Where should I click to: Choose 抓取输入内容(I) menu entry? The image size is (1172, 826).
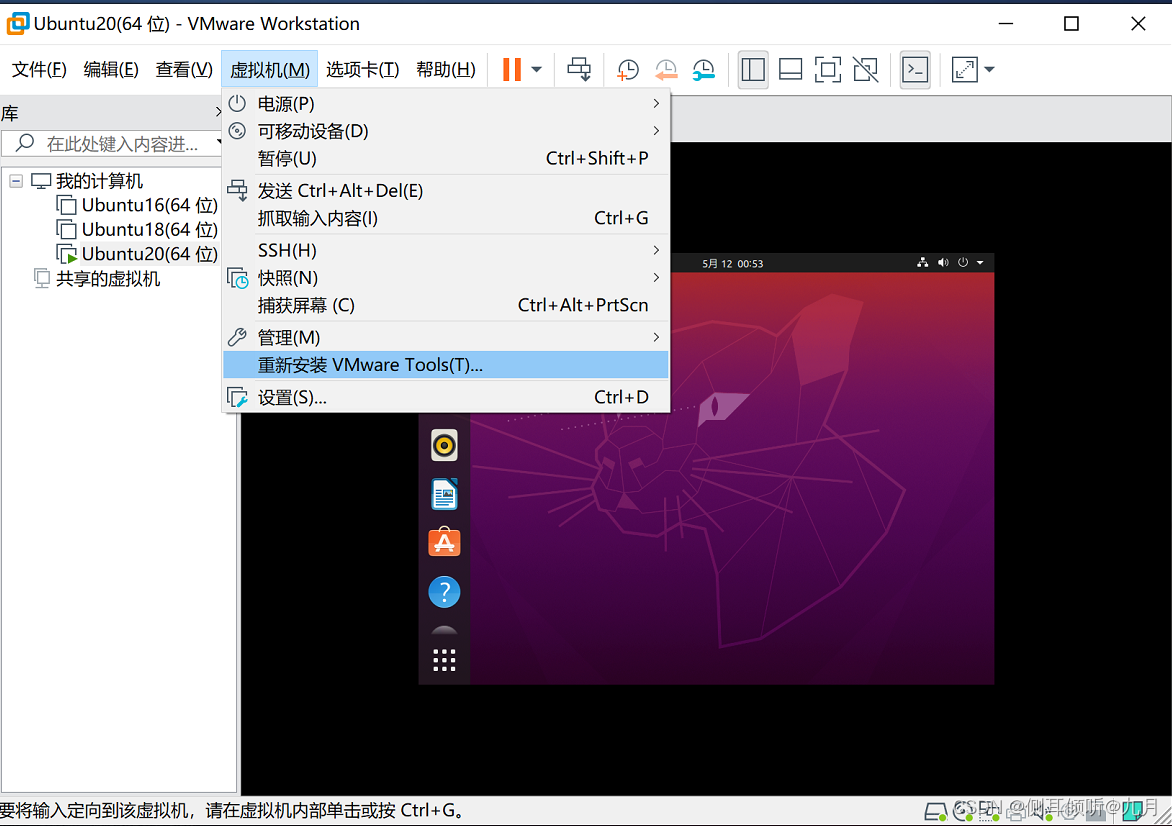click(445, 218)
